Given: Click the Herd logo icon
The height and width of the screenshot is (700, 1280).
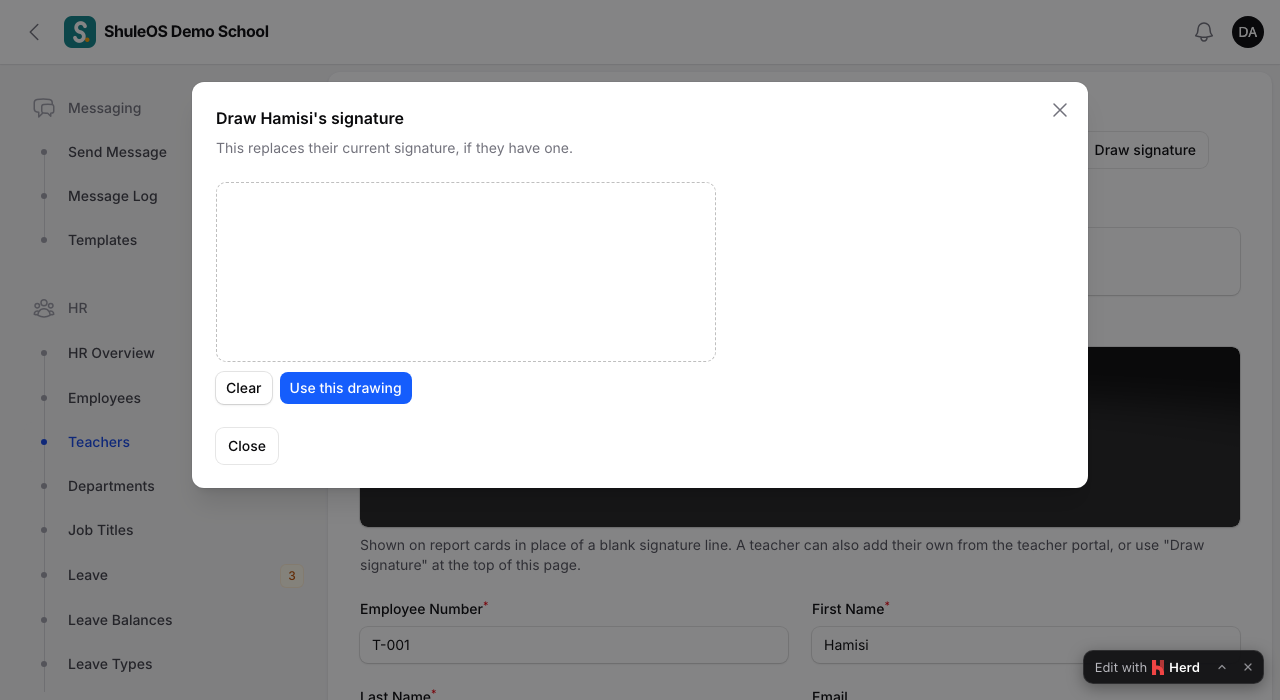Looking at the screenshot, I should click(1158, 667).
